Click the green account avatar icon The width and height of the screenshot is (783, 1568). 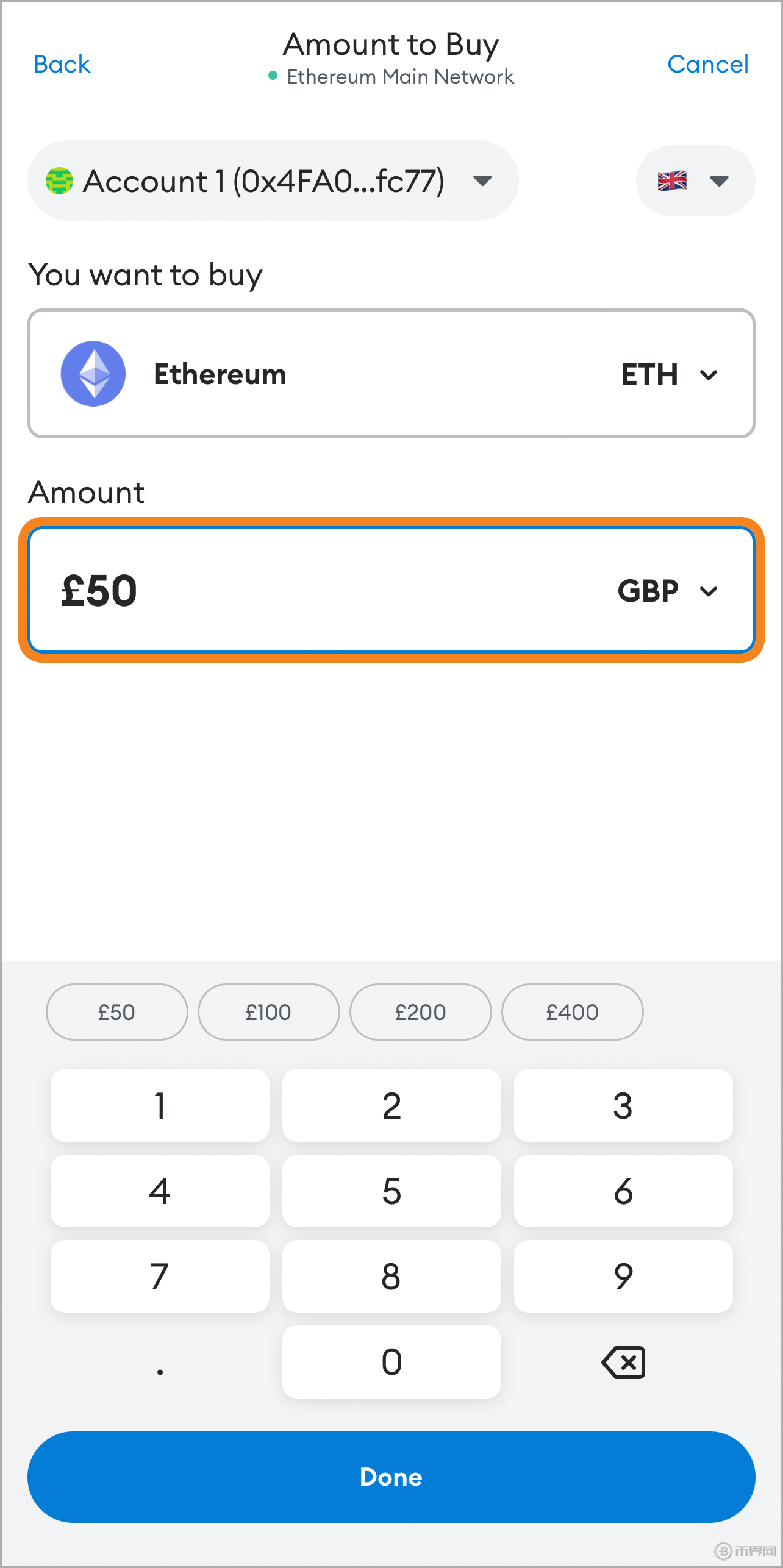[60, 181]
